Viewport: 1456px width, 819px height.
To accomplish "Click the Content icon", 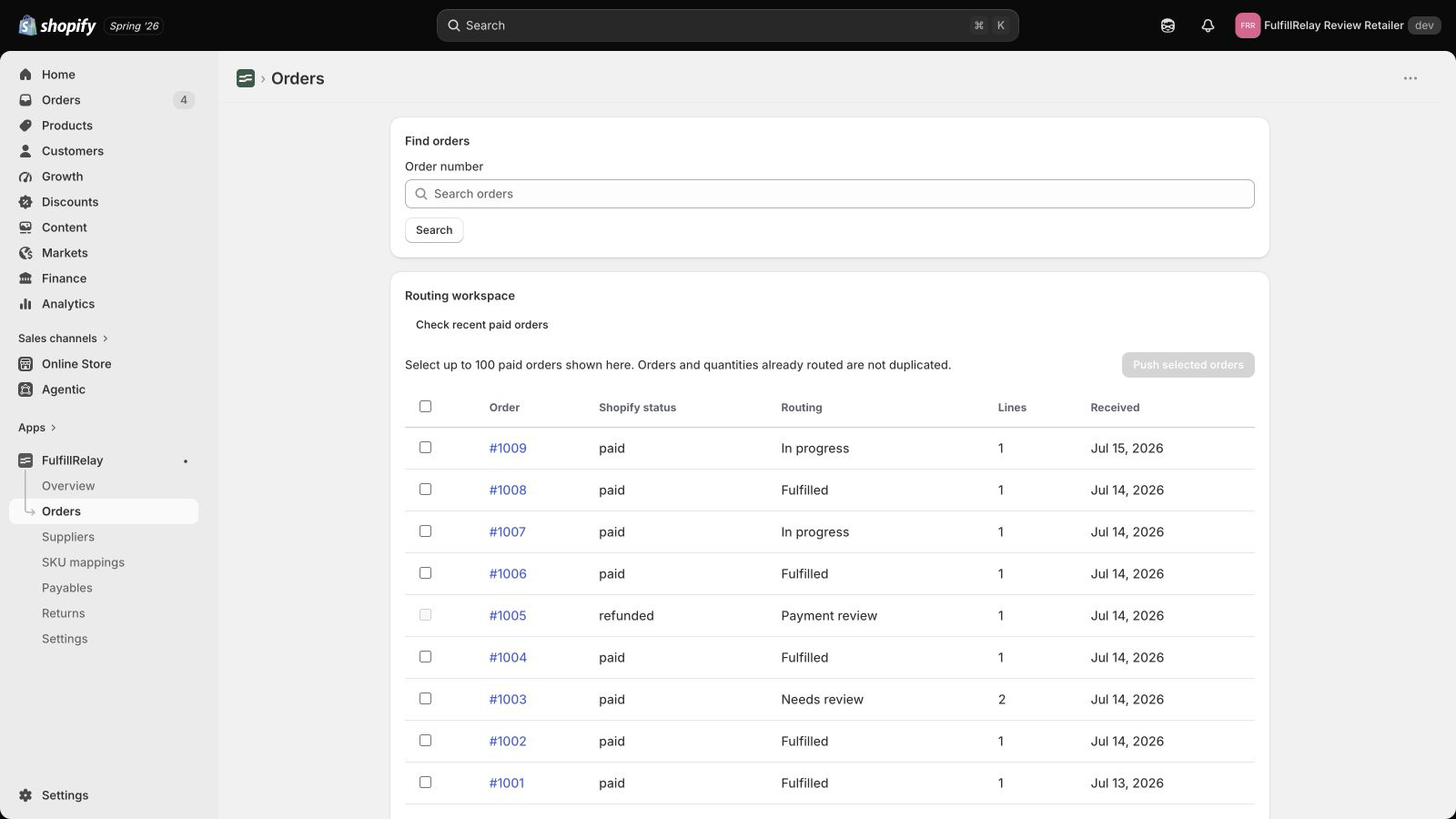I will [25, 227].
